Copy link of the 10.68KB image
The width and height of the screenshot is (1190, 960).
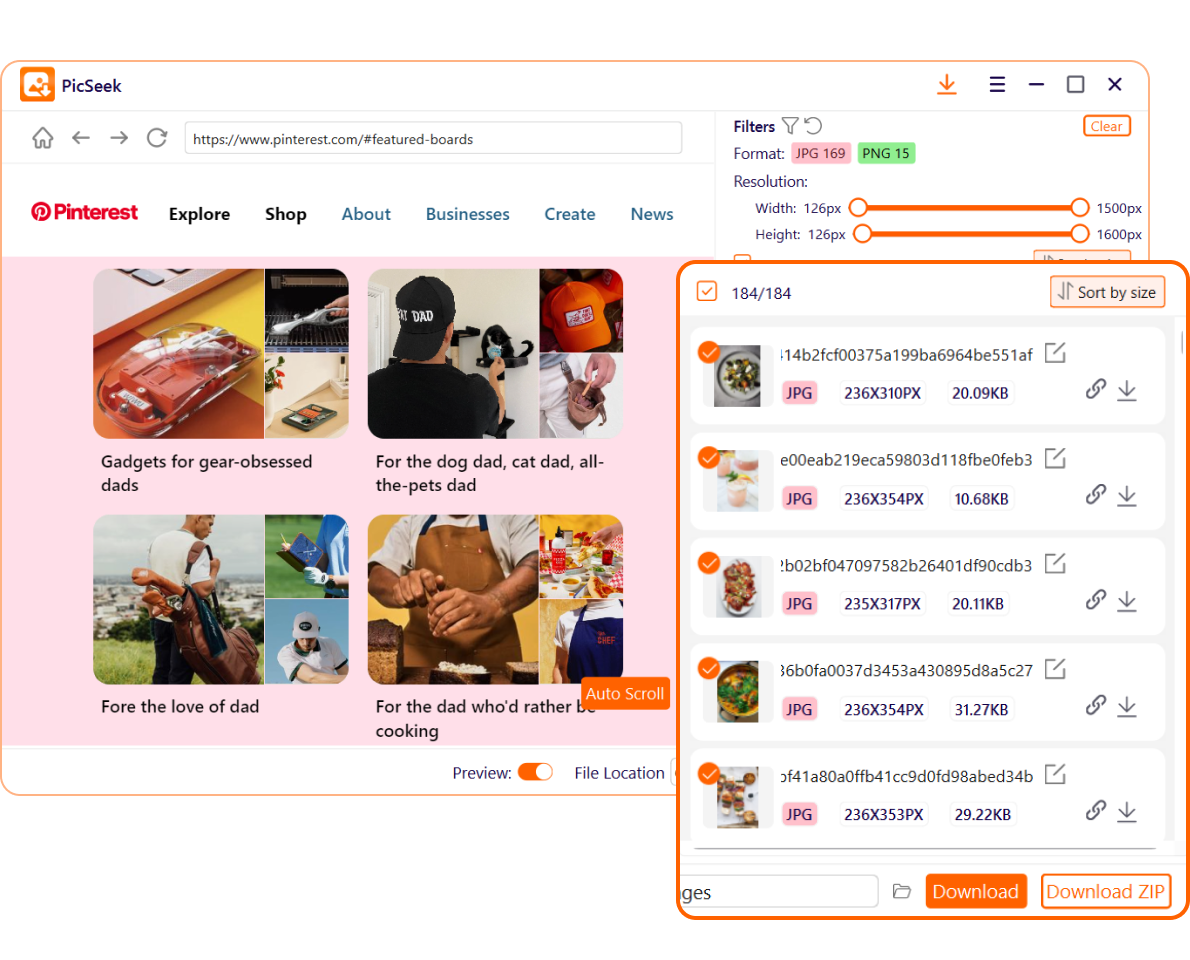[x=1095, y=495]
